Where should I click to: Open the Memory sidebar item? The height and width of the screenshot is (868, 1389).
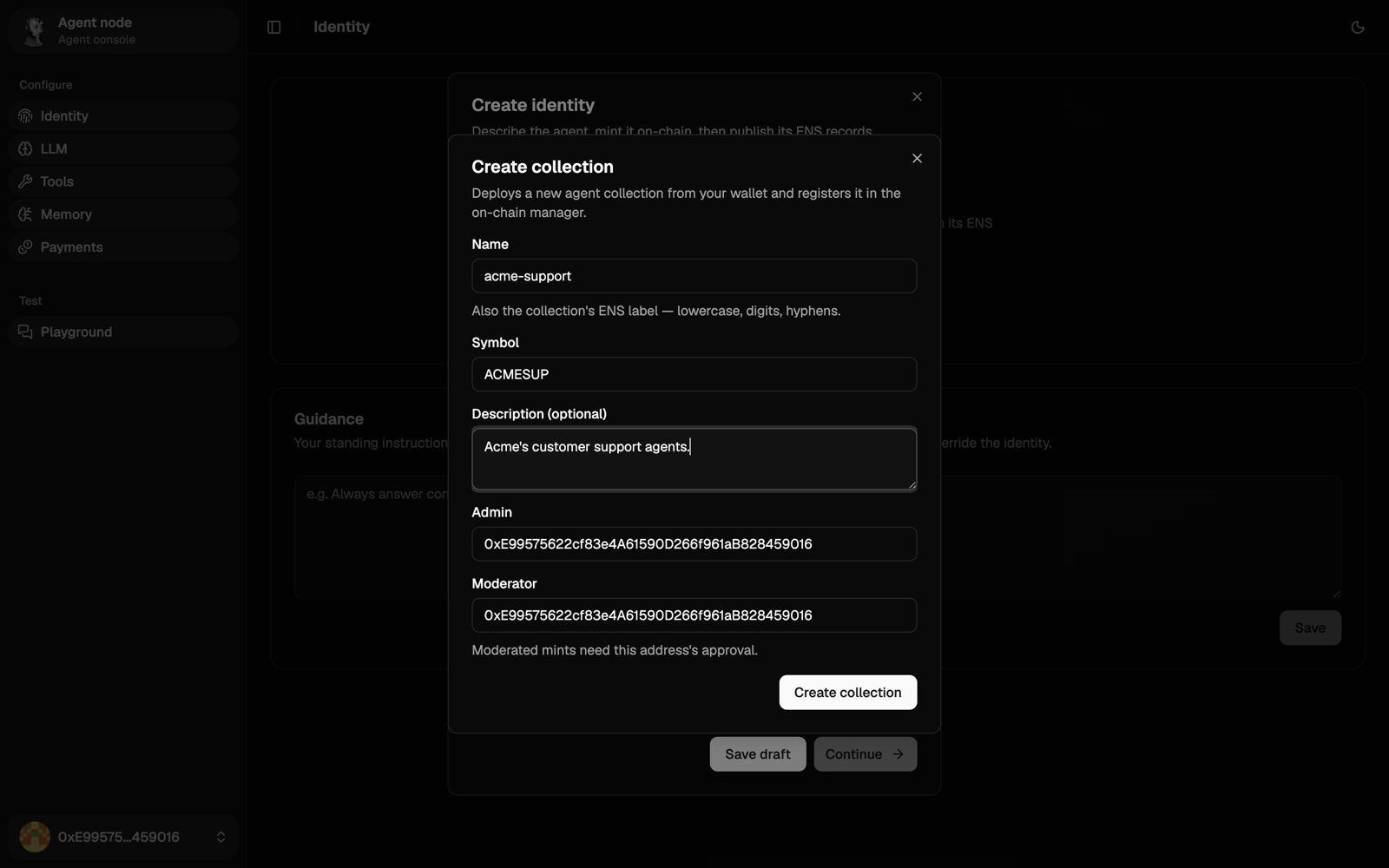(123, 214)
